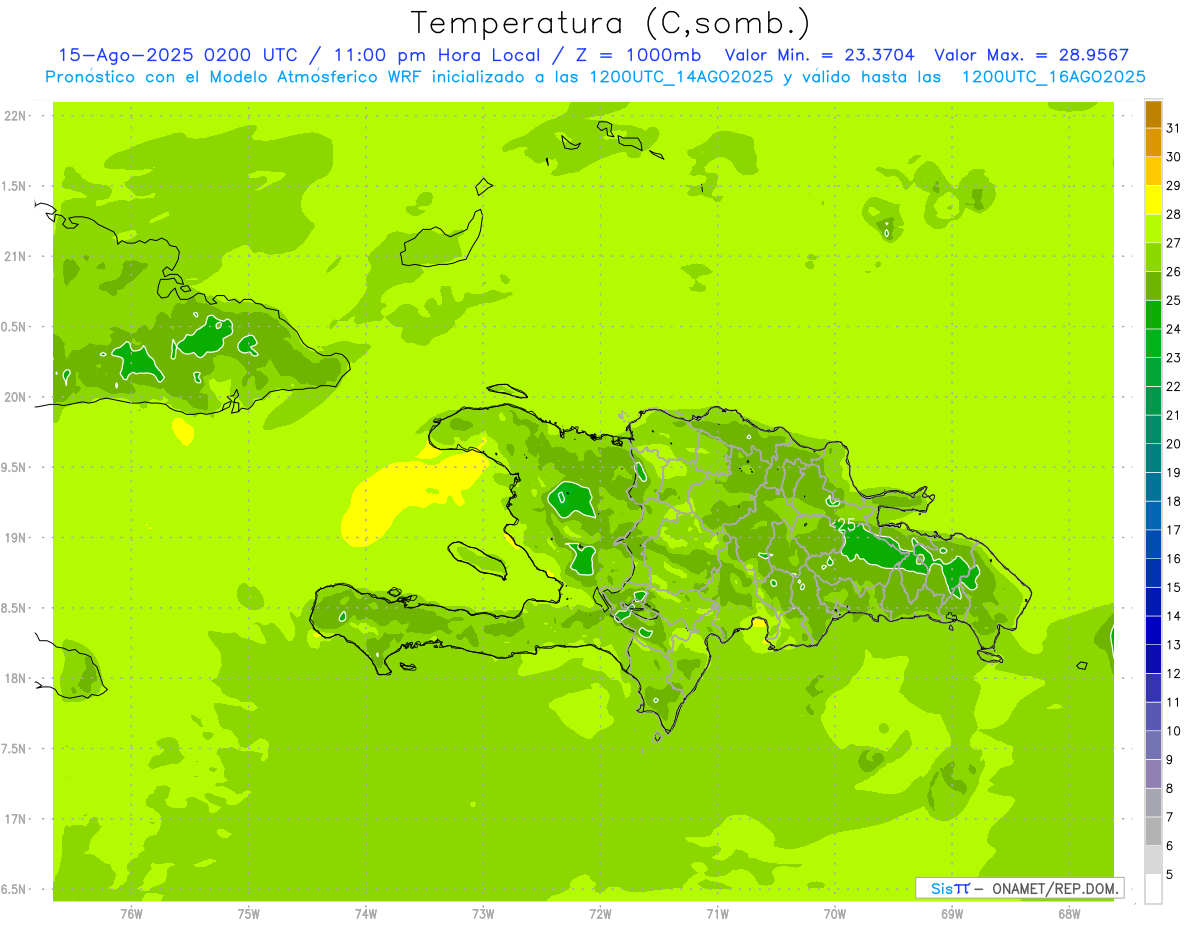Click the "Valor Min. = 23.3704" text
Image resolution: width=1200 pixels, height=927 pixels.
click(x=820, y=55)
